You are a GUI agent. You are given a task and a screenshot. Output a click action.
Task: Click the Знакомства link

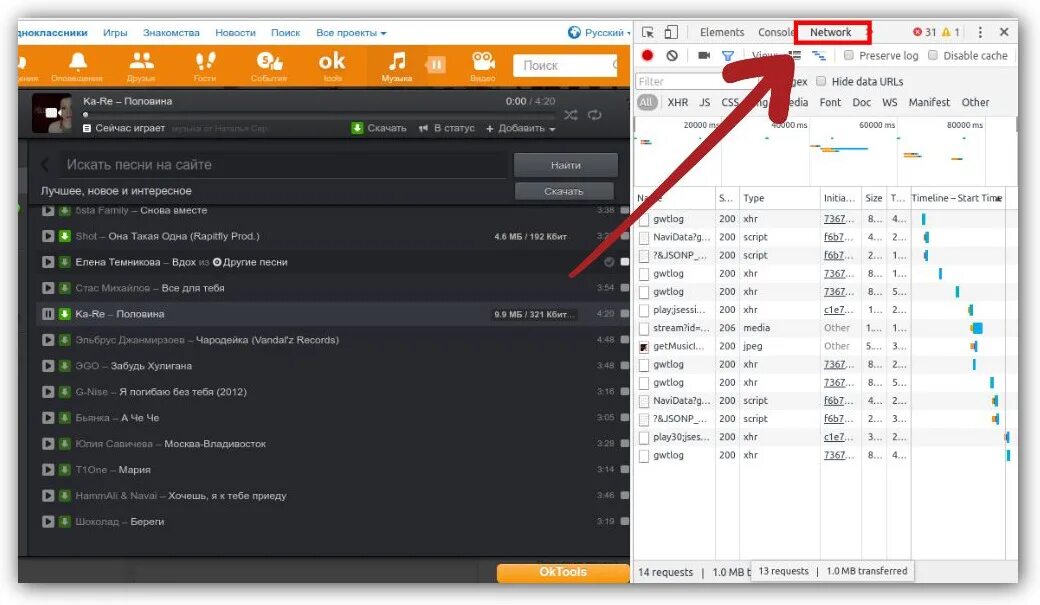[171, 33]
